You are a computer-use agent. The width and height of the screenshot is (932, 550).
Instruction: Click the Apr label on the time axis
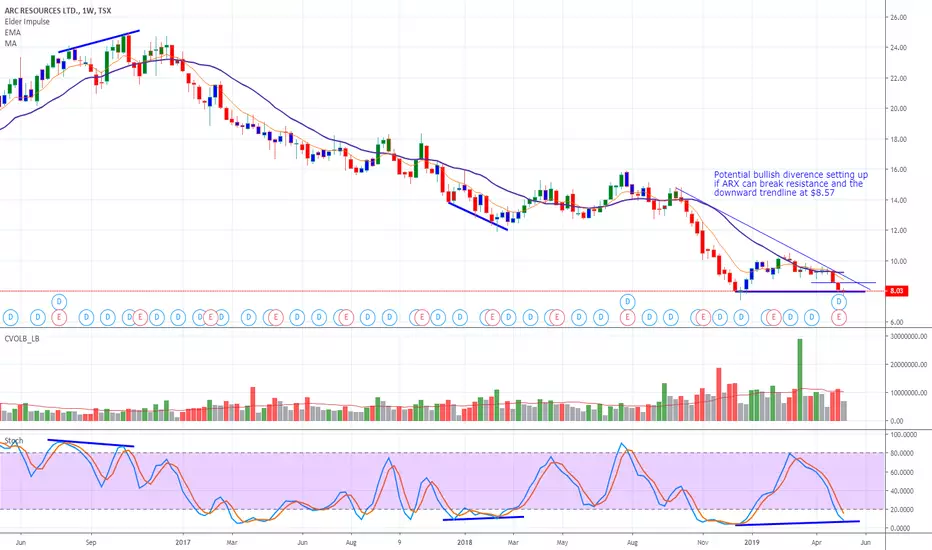(817, 542)
